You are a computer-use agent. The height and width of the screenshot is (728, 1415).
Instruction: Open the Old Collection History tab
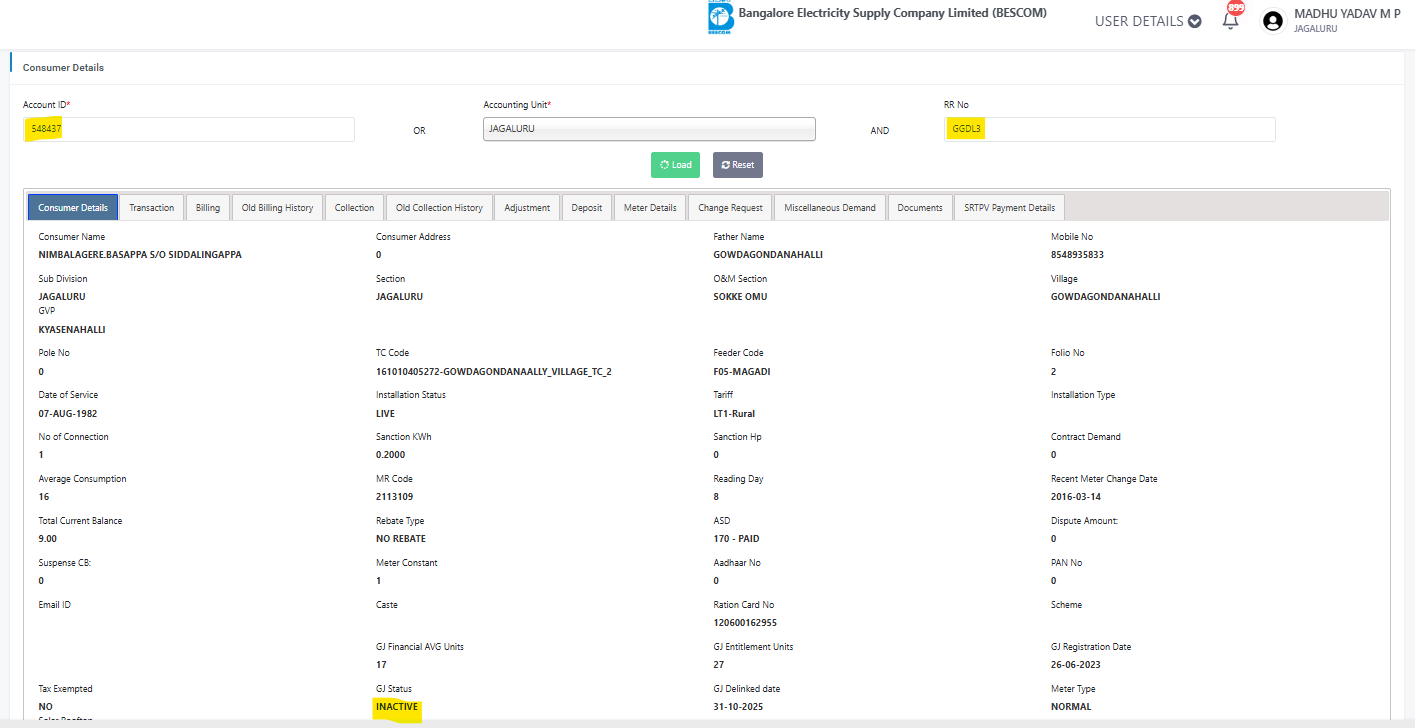point(439,208)
